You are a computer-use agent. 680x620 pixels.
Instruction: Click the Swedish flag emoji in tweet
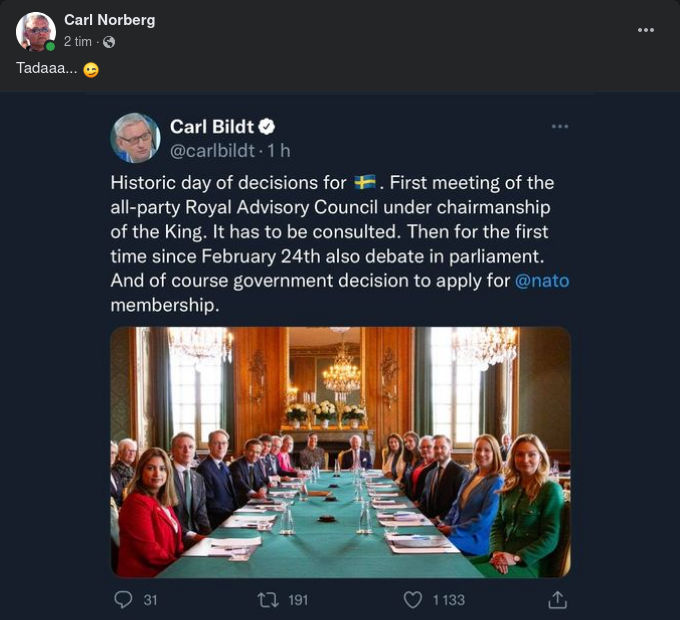(x=365, y=183)
